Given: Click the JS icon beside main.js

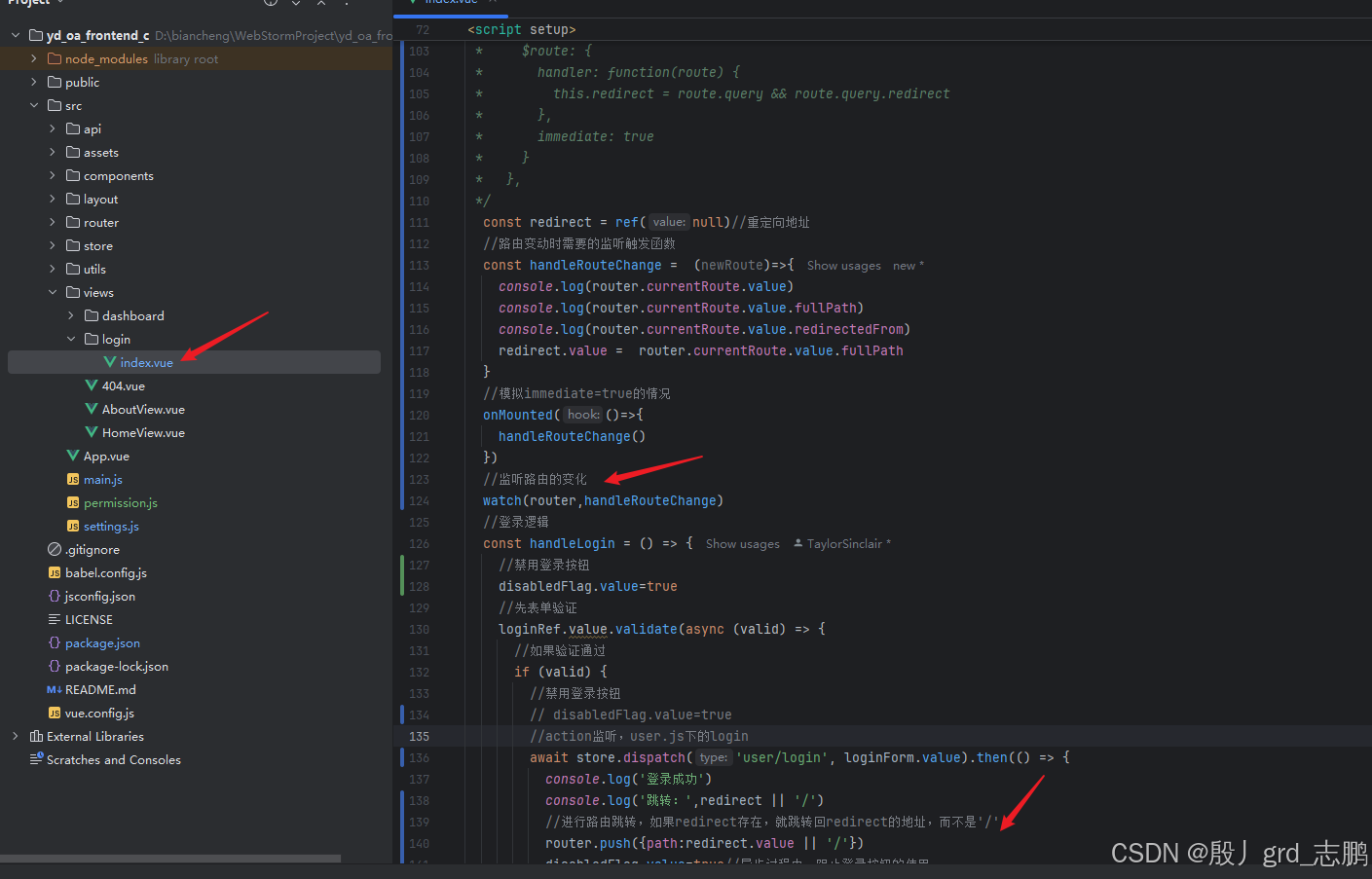Looking at the screenshot, I should click(73, 480).
